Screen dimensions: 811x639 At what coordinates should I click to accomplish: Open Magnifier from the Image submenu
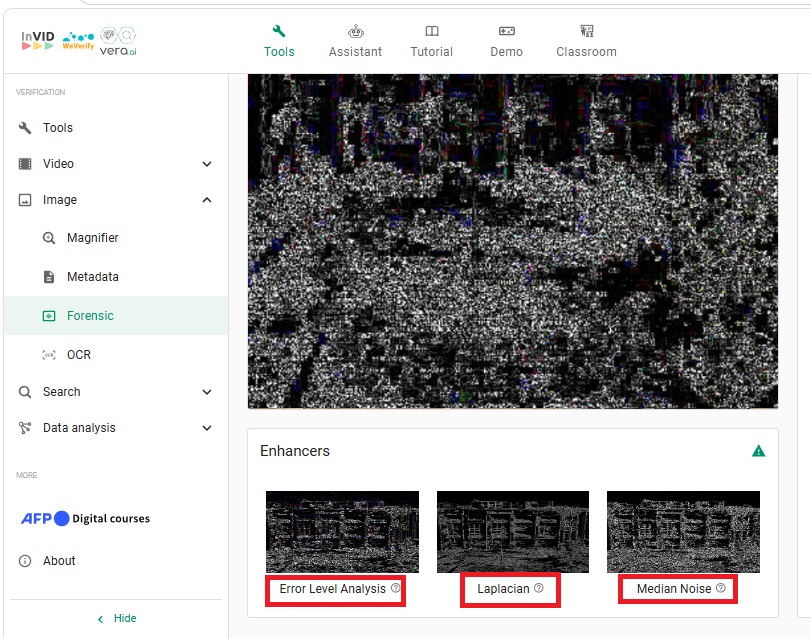point(92,238)
